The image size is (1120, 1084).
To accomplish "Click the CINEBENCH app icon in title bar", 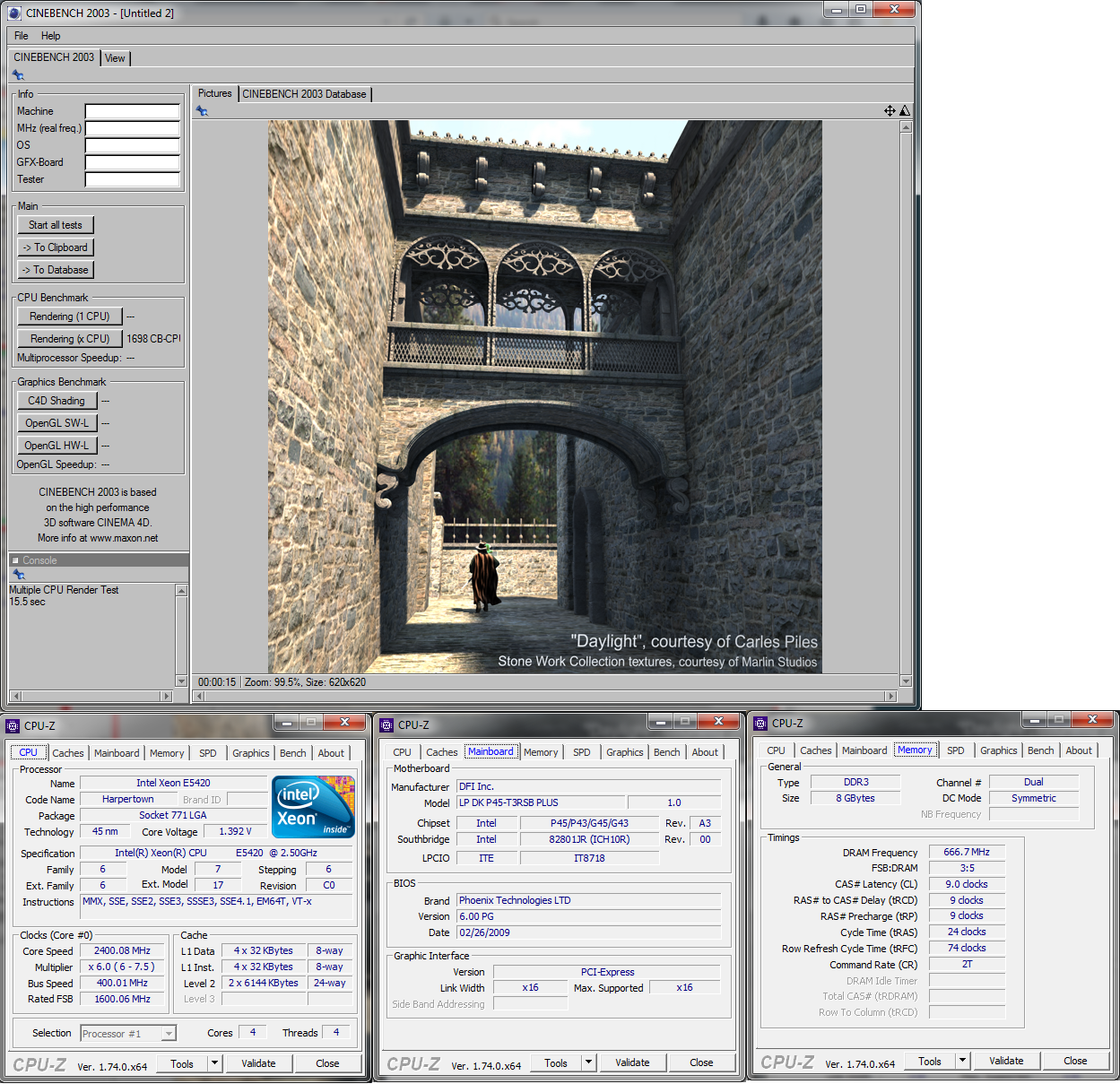I will (13, 13).
